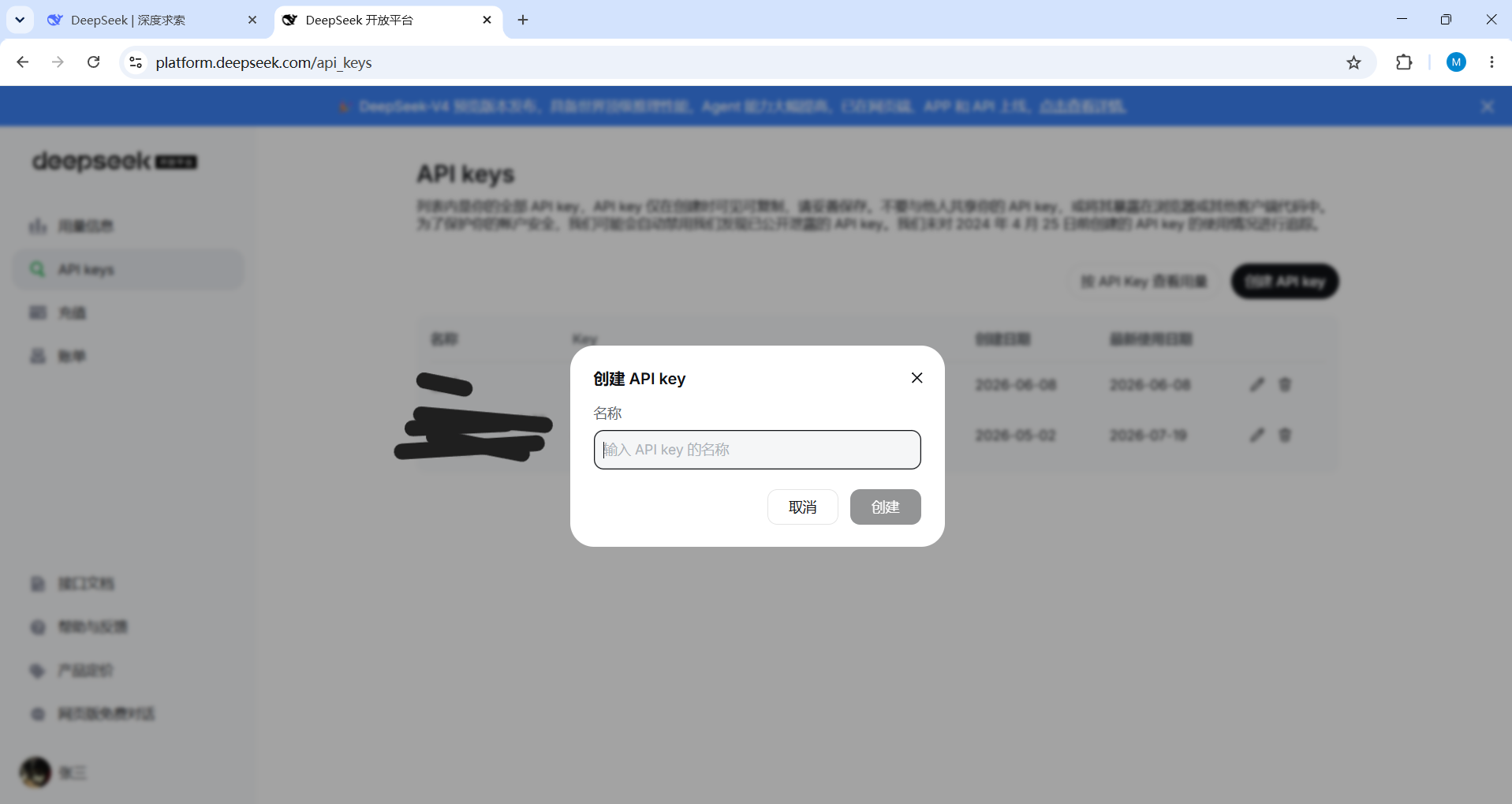Select API keys in the sidebar
Viewport: 1512px width, 804px height.
click(x=129, y=270)
